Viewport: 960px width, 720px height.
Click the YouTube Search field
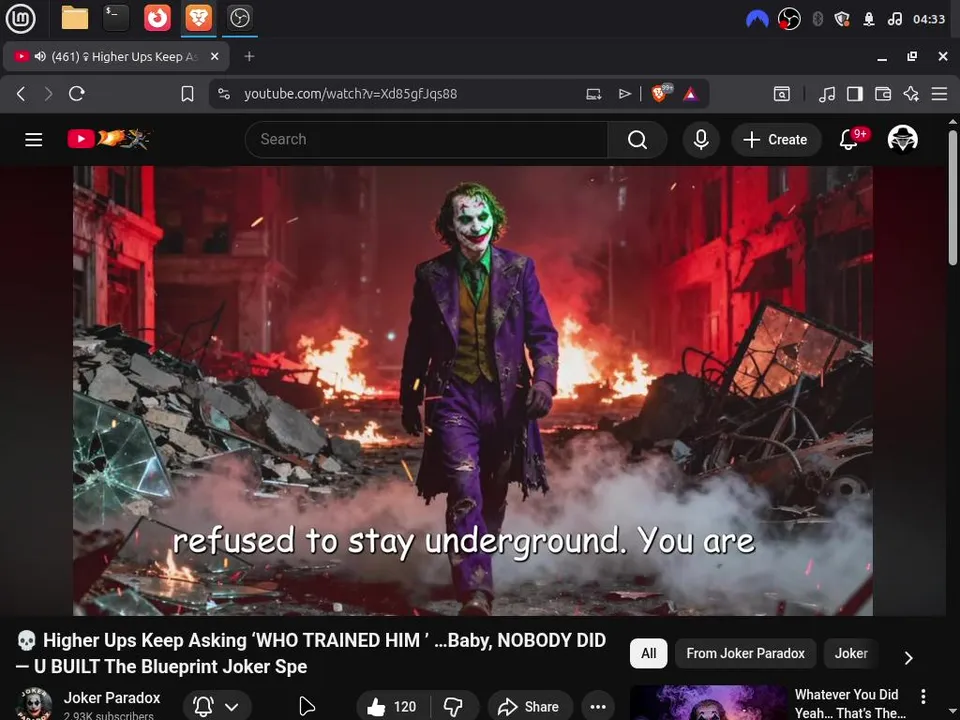click(x=427, y=140)
